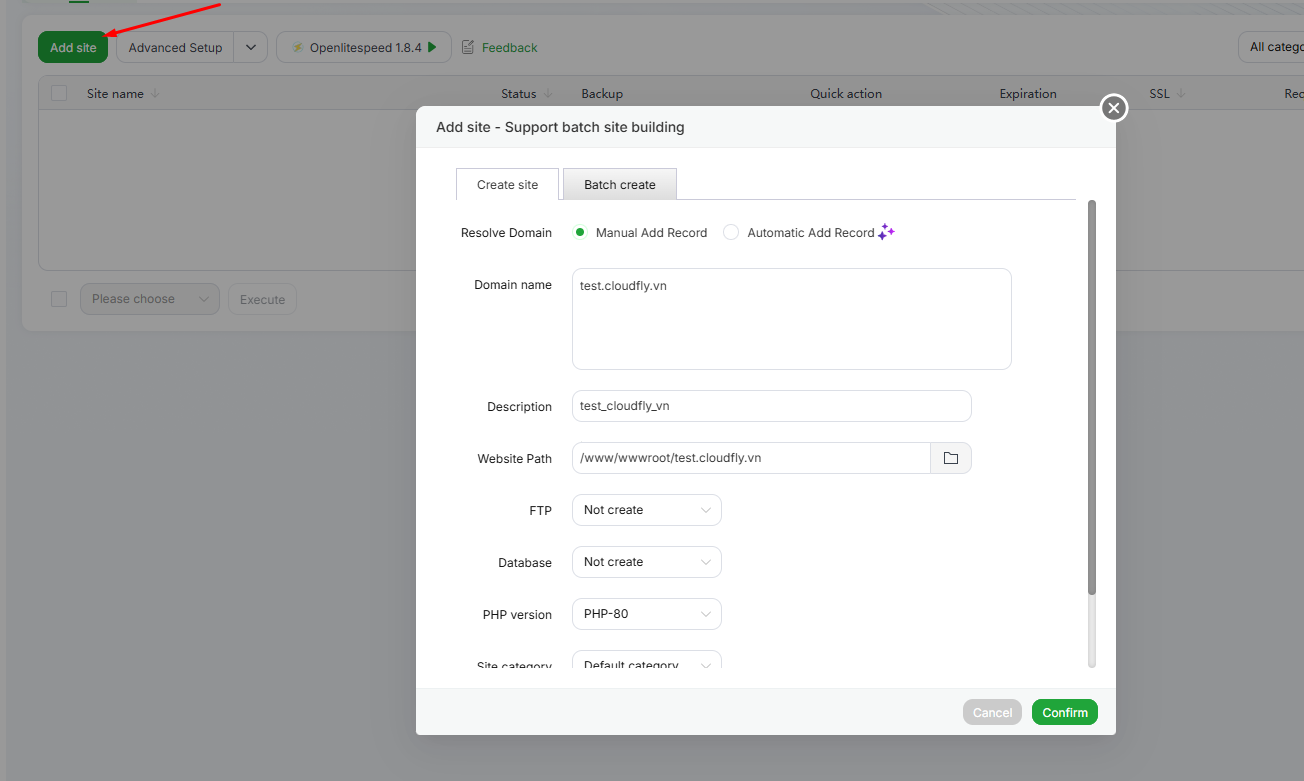This screenshot has height=781, width=1304.
Task: Click the dialog's vertical scrollbar
Action: pyautogui.click(x=1092, y=400)
